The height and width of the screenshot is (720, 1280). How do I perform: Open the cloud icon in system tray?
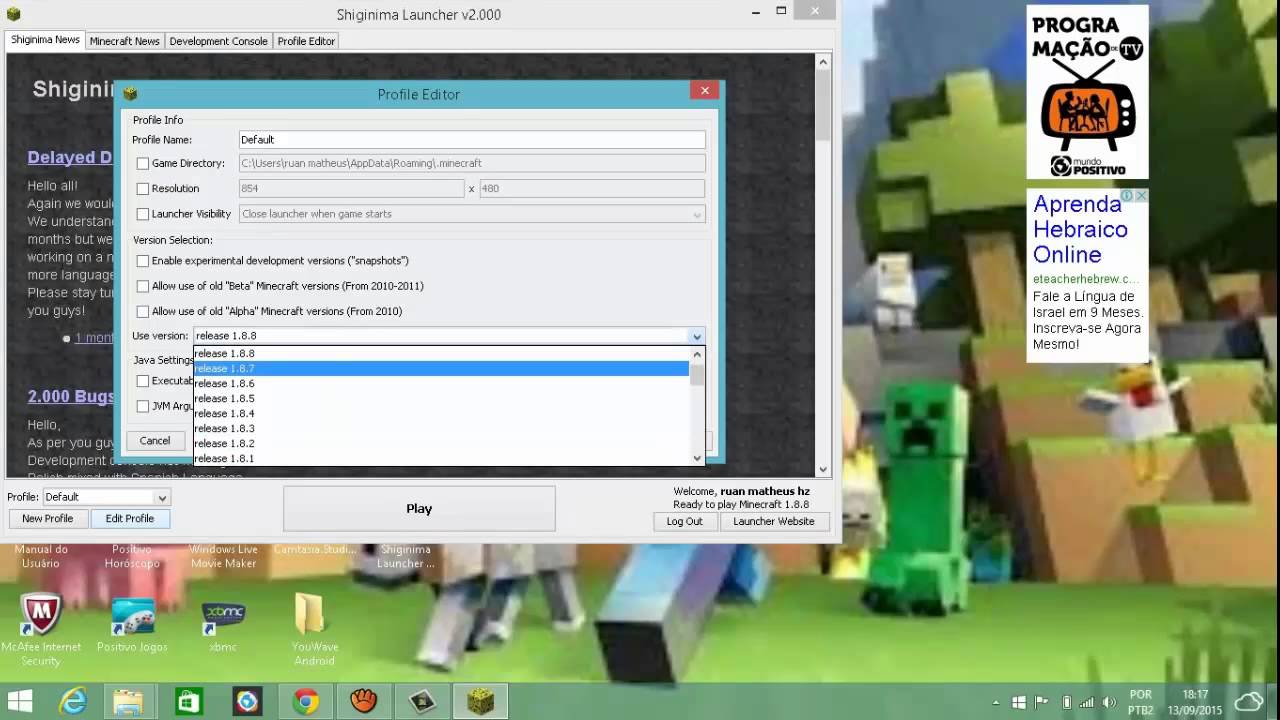(1250, 702)
